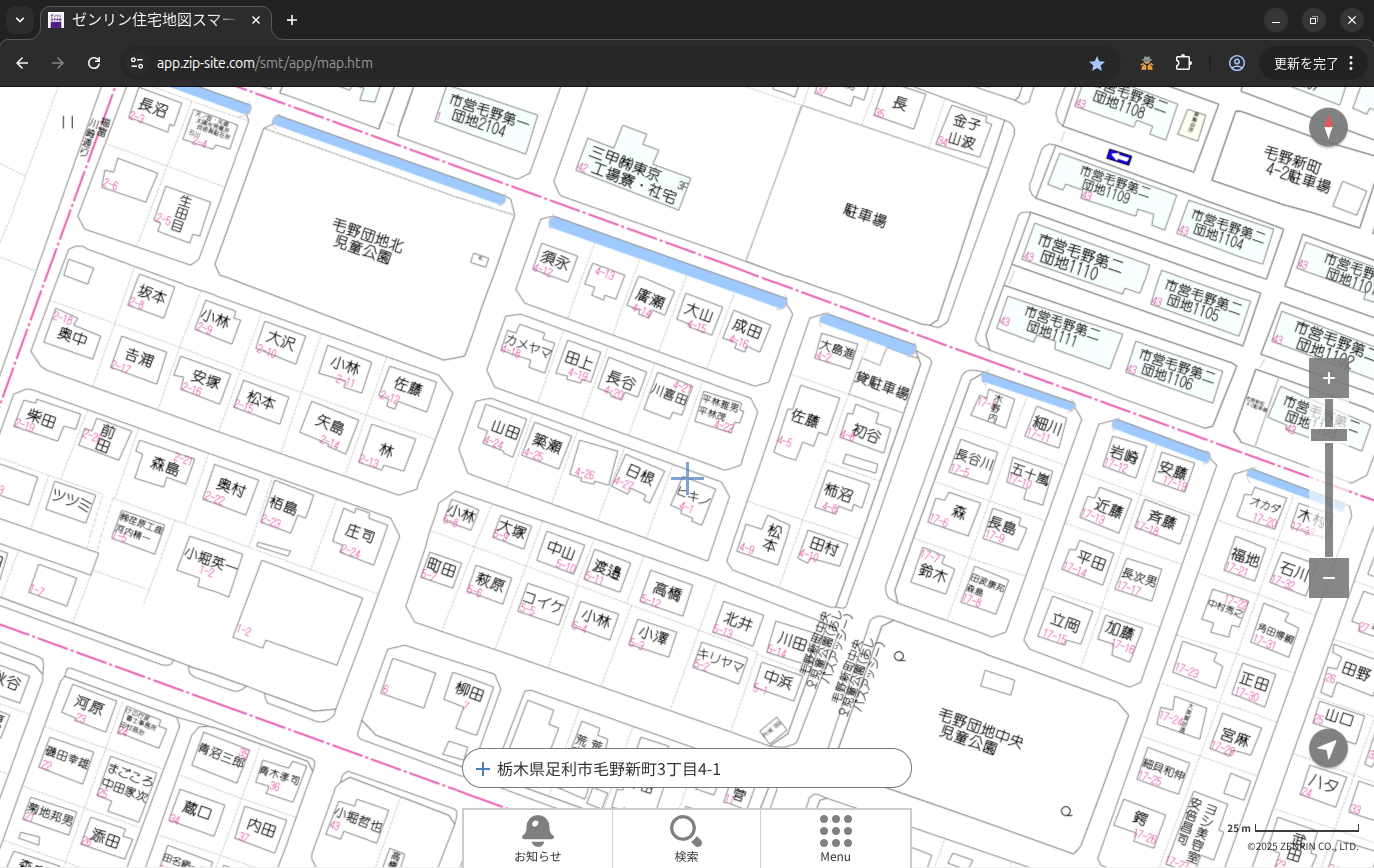The height and width of the screenshot is (868, 1374).
Task: Open the browser extensions puzzle icon
Action: pos(1184,63)
